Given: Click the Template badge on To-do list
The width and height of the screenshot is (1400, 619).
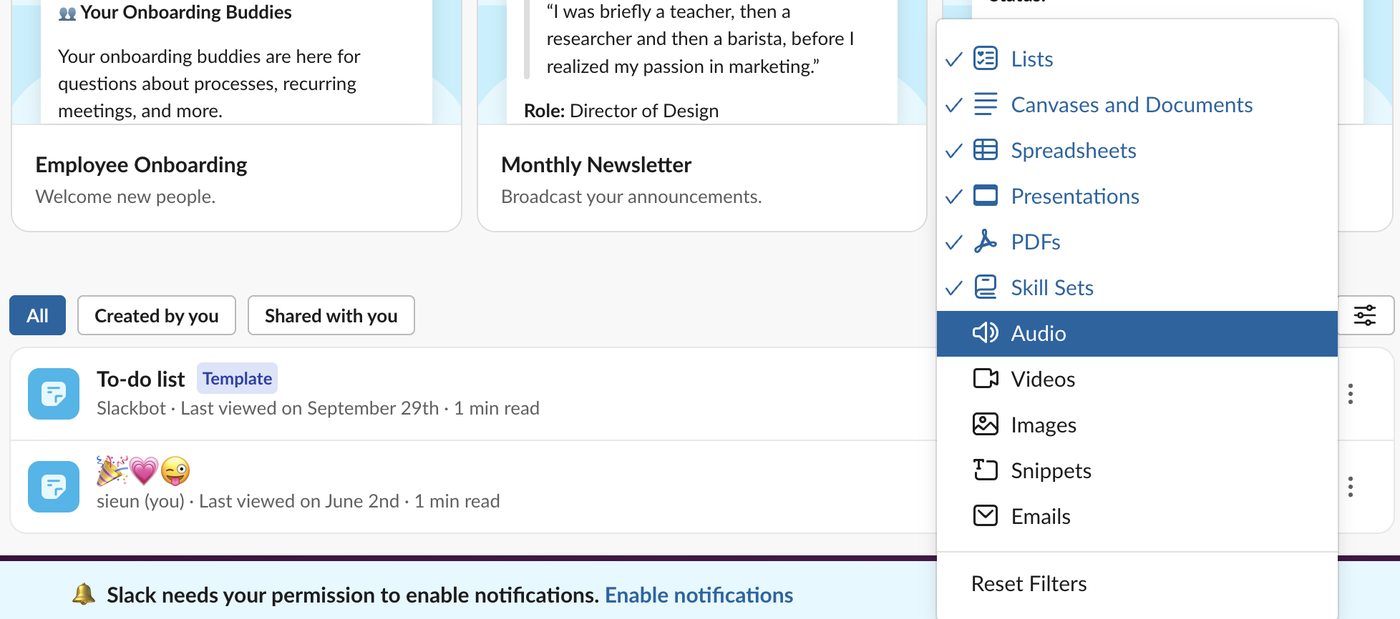Looking at the screenshot, I should pyautogui.click(x=237, y=378).
